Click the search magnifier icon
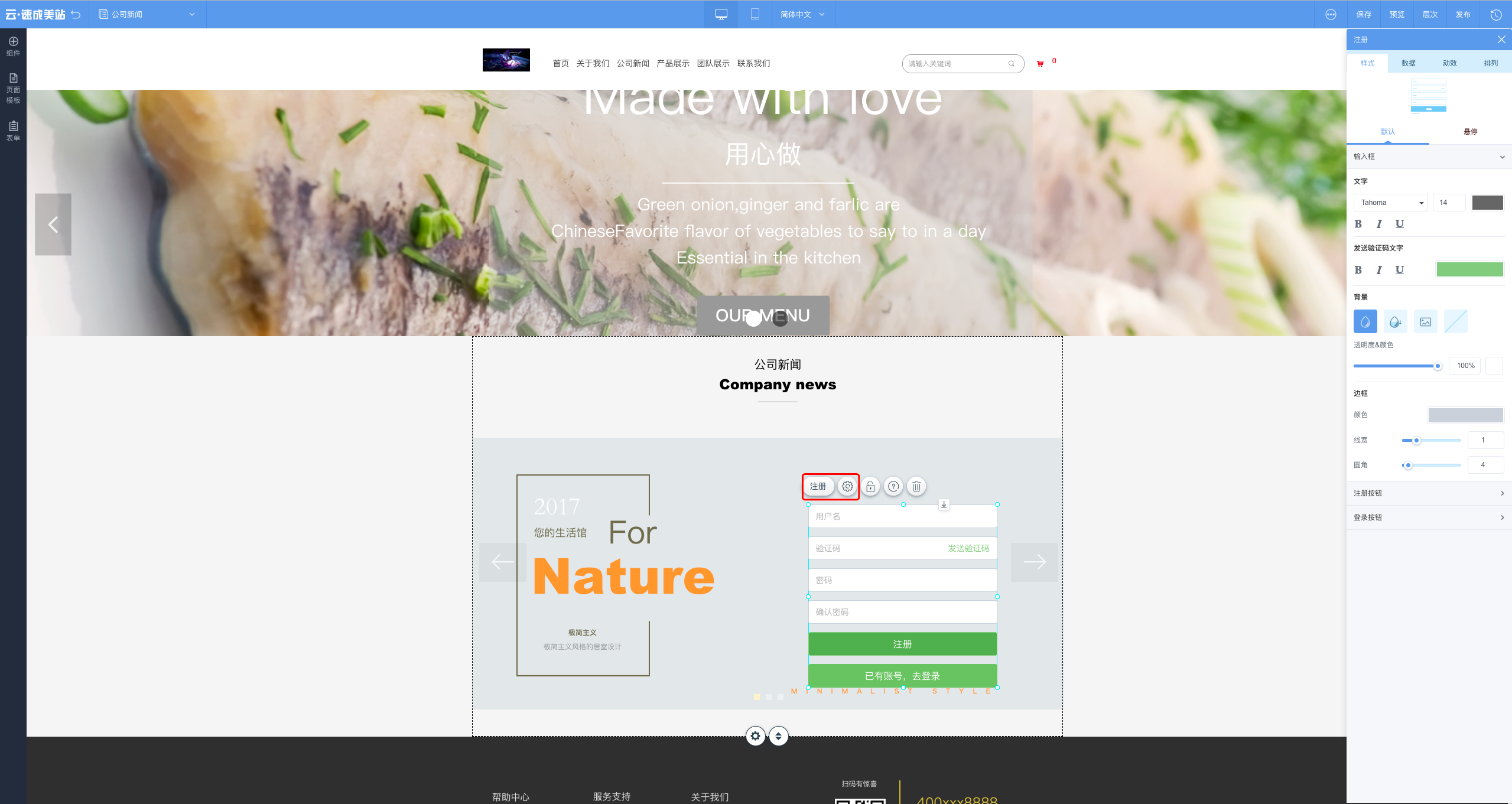 1011,64
